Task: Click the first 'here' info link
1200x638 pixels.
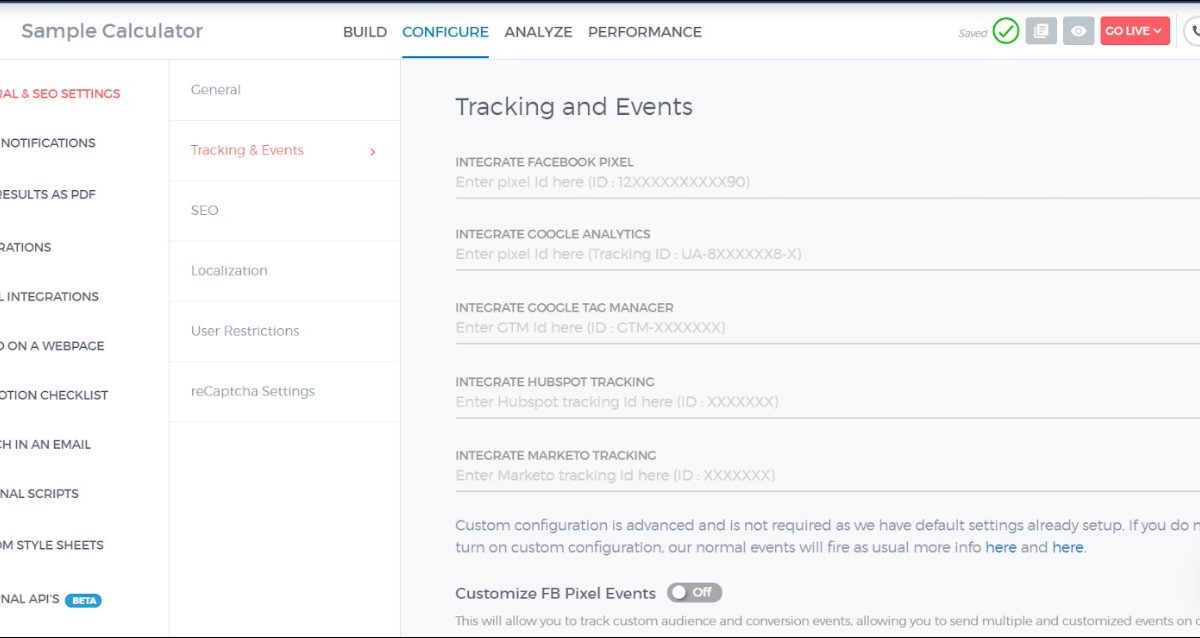Action: [1000, 548]
